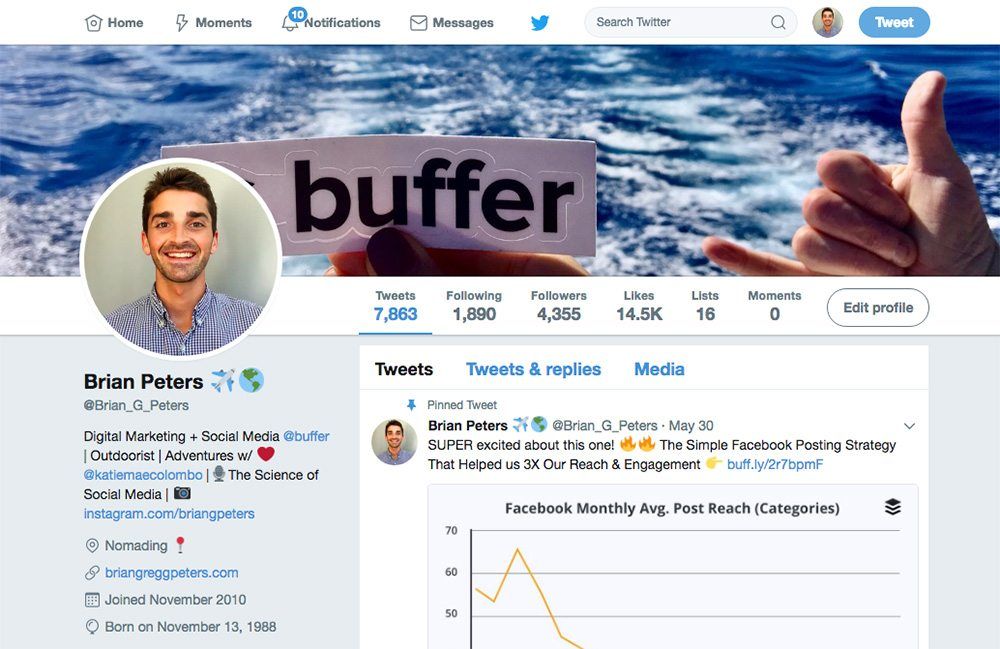Open Messages envelope icon
Viewport: 1000px width, 649px height.
point(418,23)
